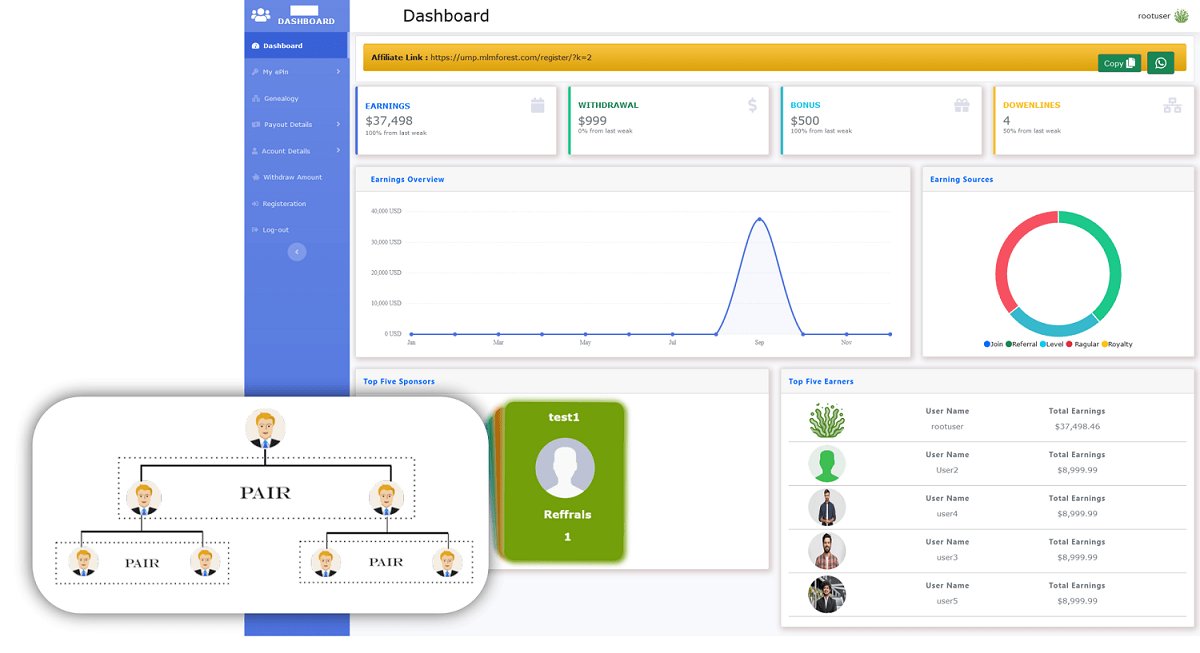Click the gift icon on the Bonus card
Screen dimensions: 1200x653
pos(961,104)
